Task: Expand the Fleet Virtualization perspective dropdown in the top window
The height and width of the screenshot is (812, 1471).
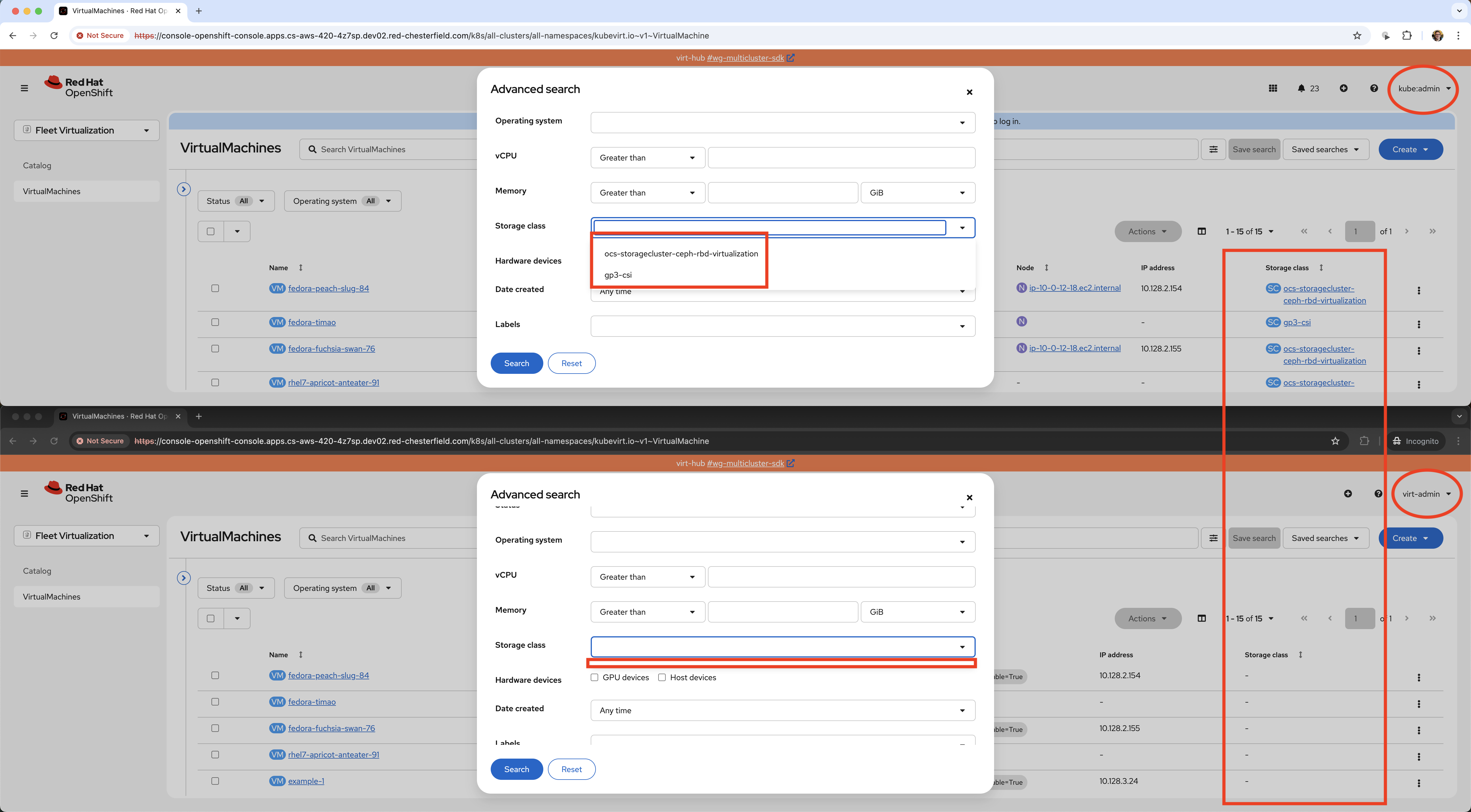Action: (86, 131)
